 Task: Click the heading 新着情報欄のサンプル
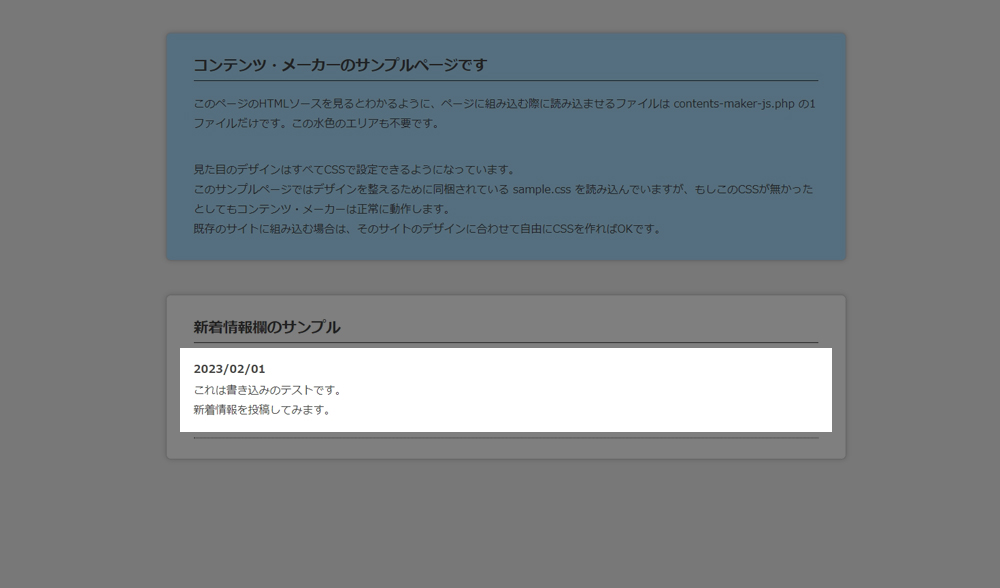[267, 327]
